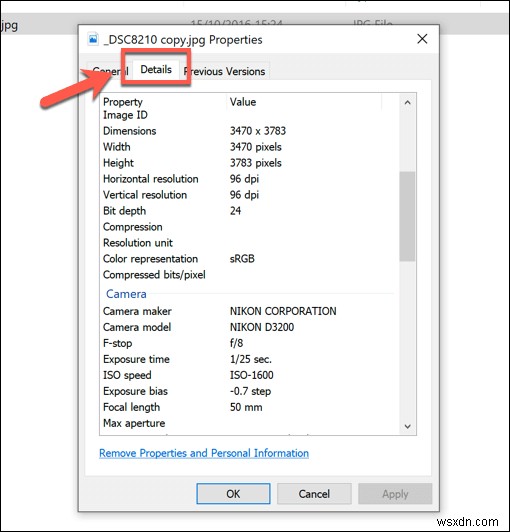The image size is (510, 532).
Task: Select Focal length value 50 mm
Action: click(246, 407)
